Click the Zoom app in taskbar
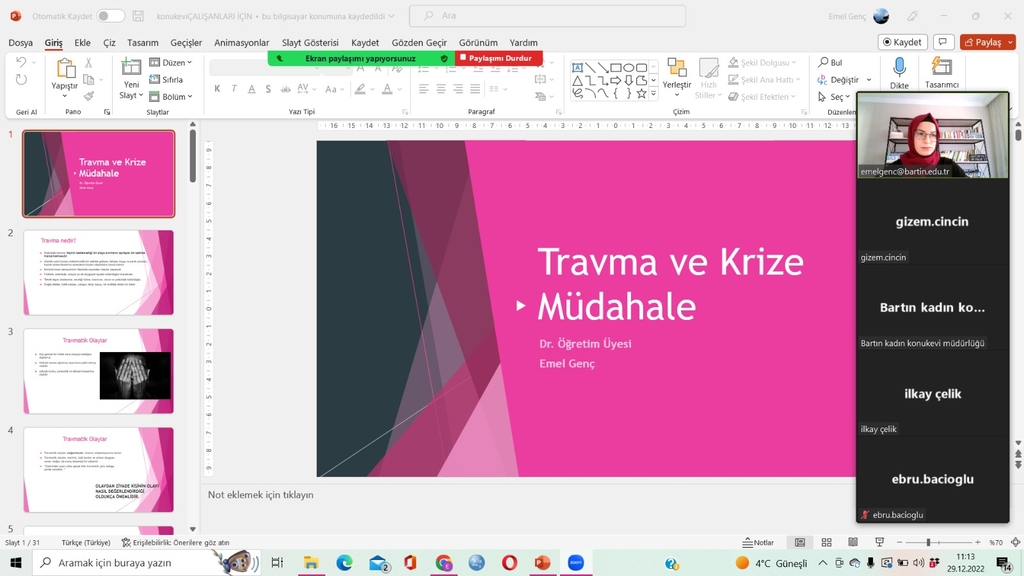1024x576 pixels. [x=575, y=563]
